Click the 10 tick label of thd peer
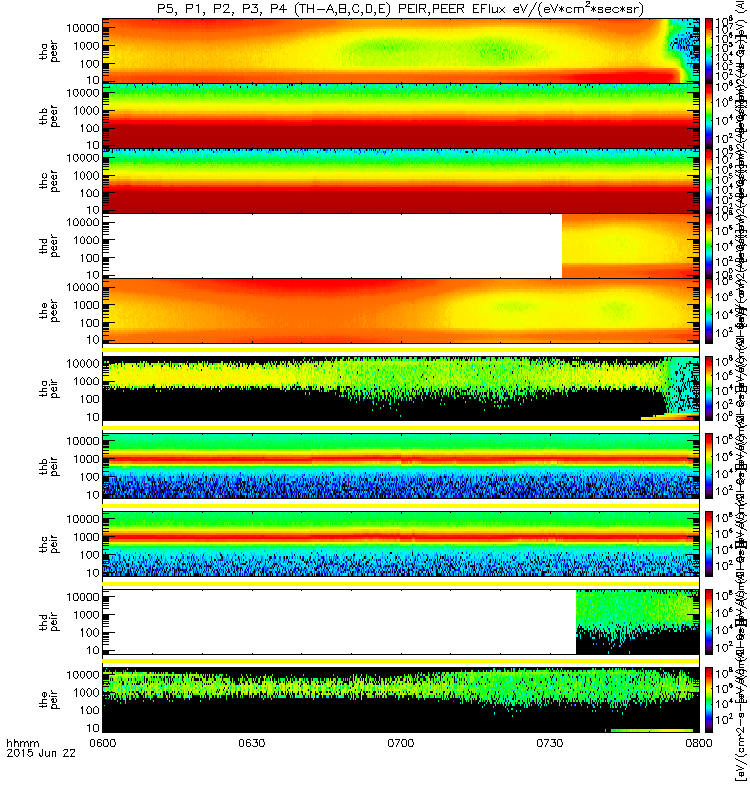Viewport: 750px width, 800px height. point(92,275)
